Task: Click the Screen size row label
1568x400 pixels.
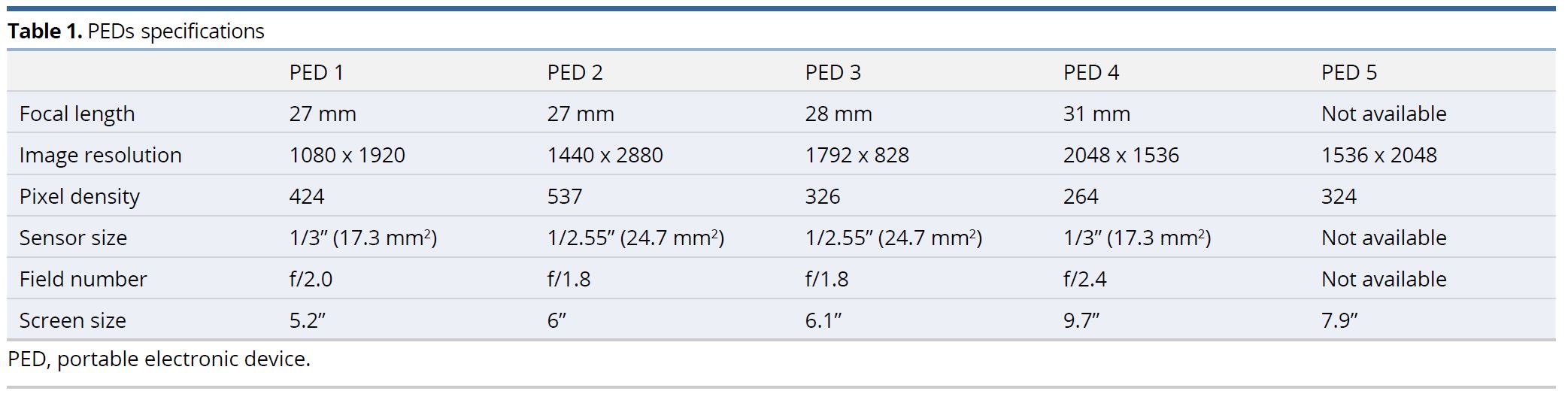Action: [x=73, y=320]
